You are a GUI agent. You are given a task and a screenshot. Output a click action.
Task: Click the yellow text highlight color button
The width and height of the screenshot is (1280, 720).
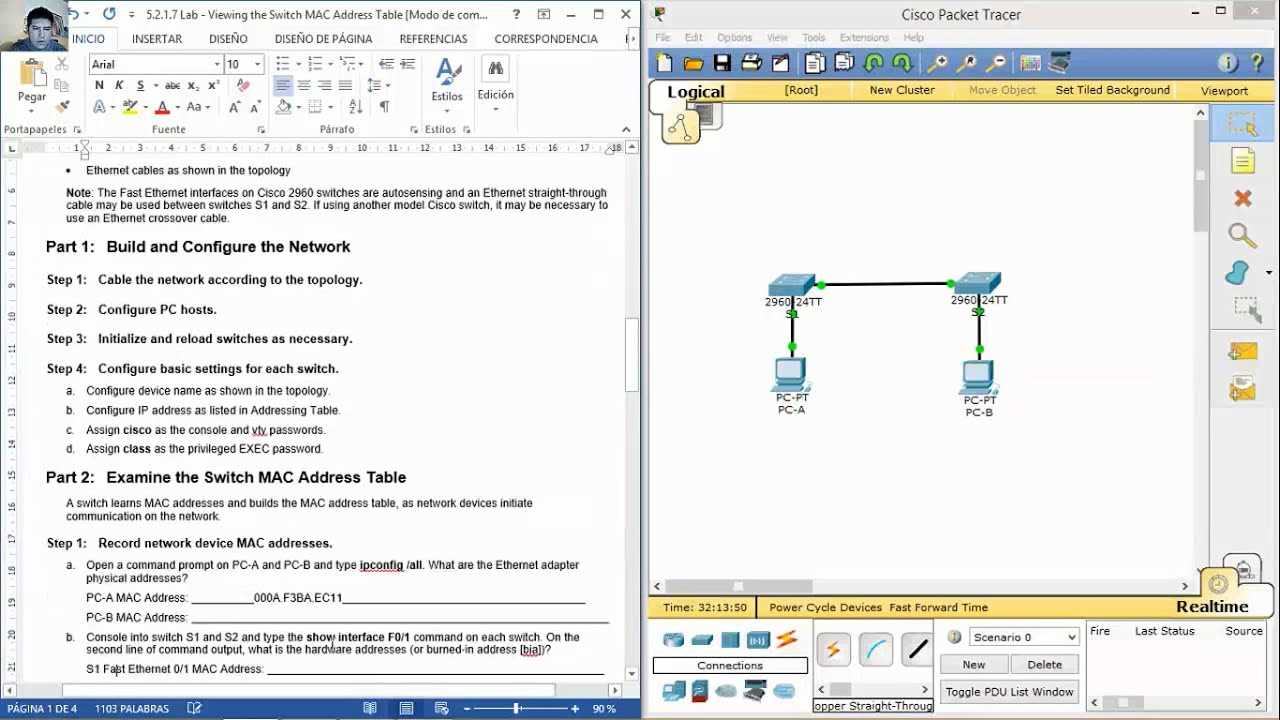129,107
